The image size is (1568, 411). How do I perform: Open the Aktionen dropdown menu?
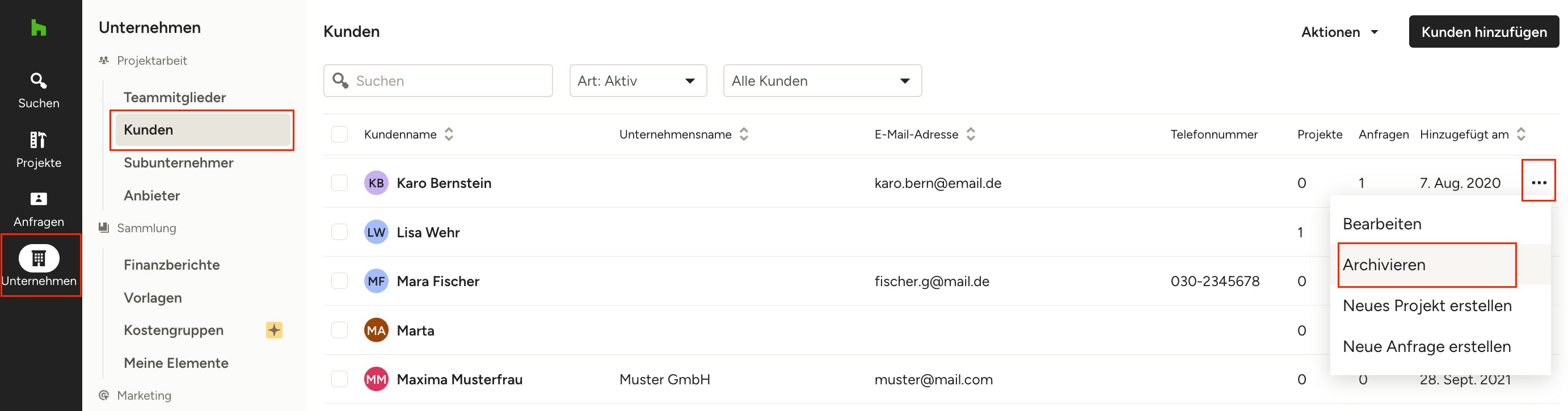click(x=1339, y=32)
